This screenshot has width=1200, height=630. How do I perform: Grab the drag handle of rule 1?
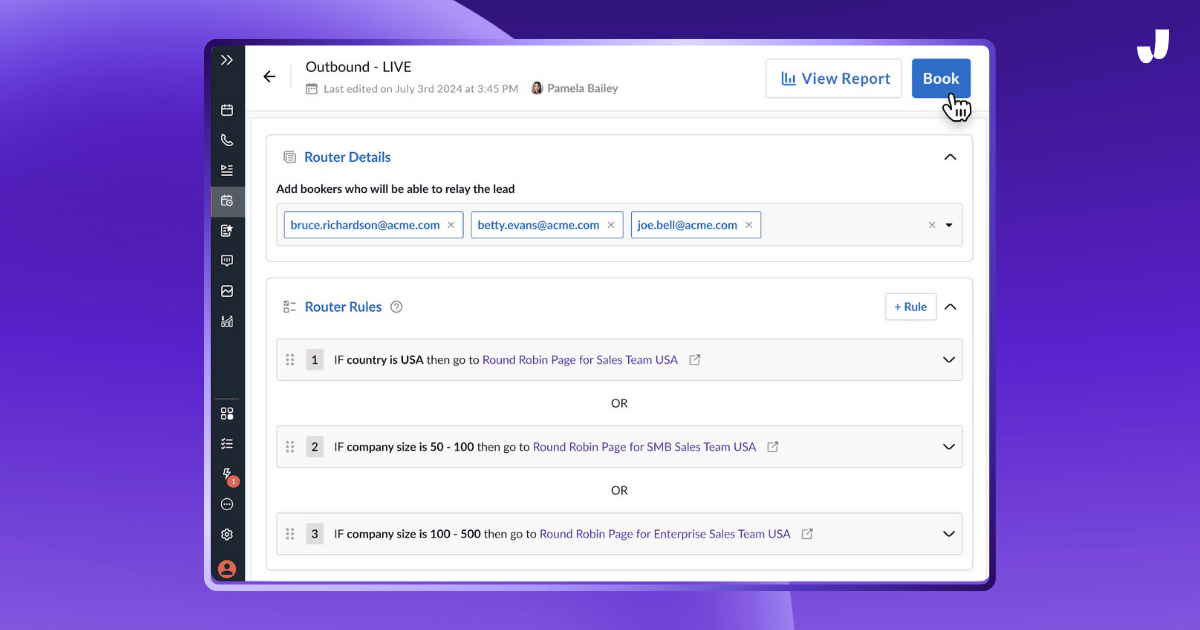tap(290, 360)
